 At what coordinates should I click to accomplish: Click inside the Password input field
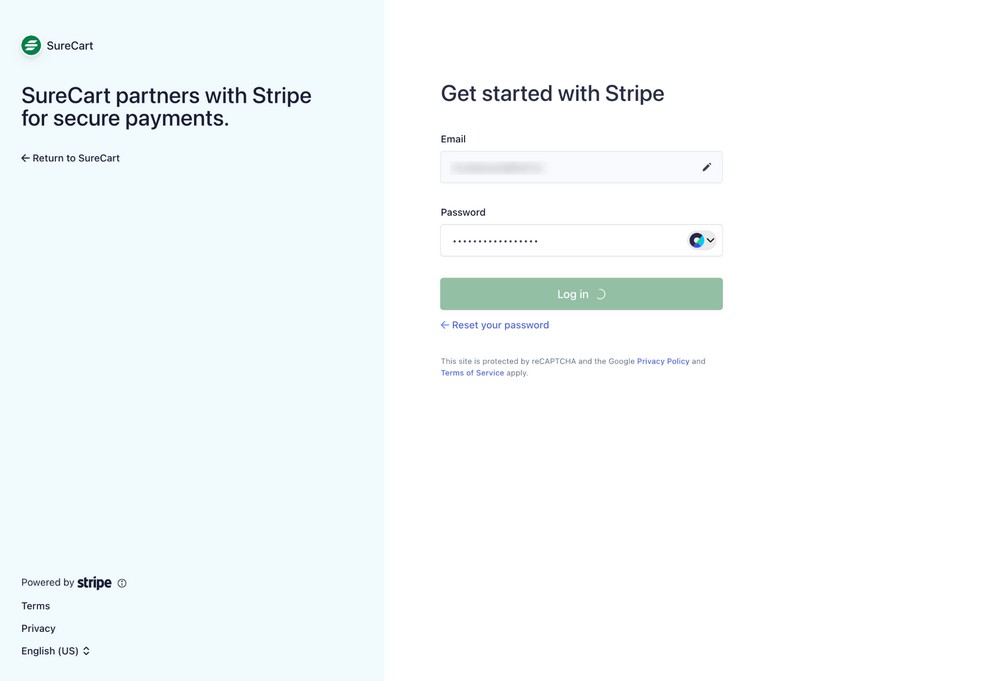560,240
